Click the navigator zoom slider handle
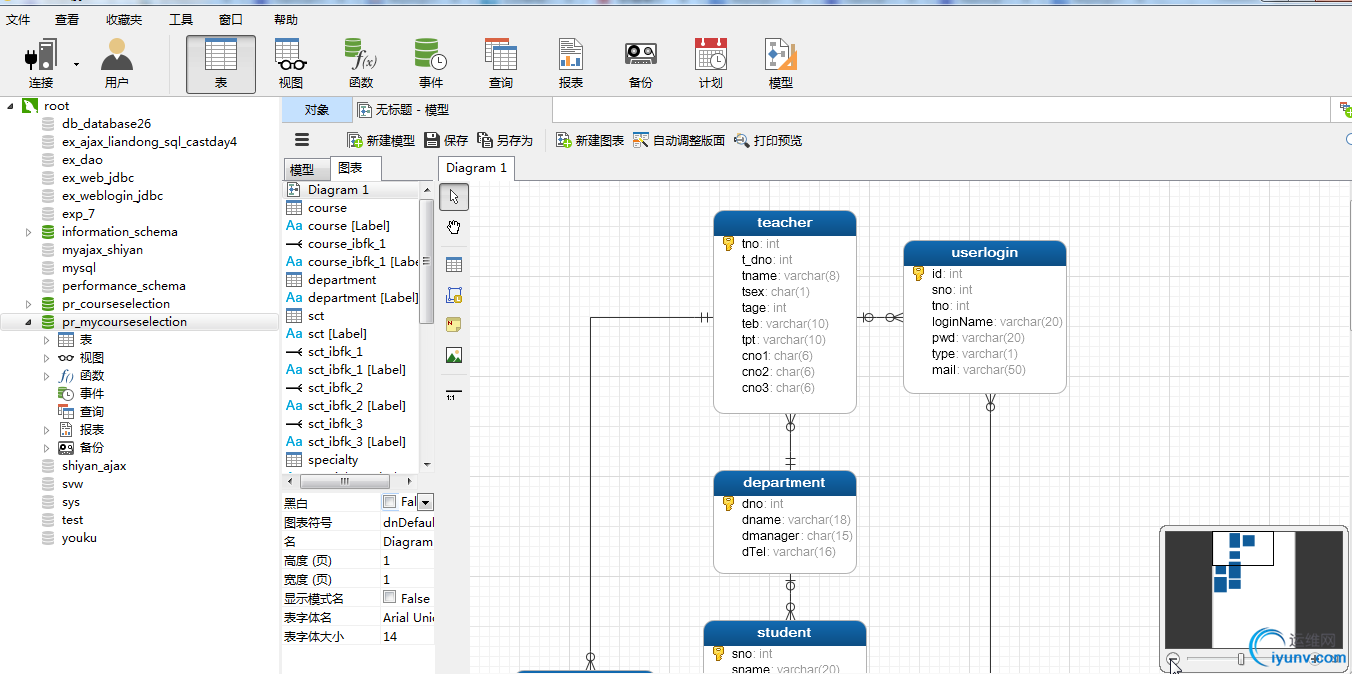Screen dimensions: 1352x674 1241,658
